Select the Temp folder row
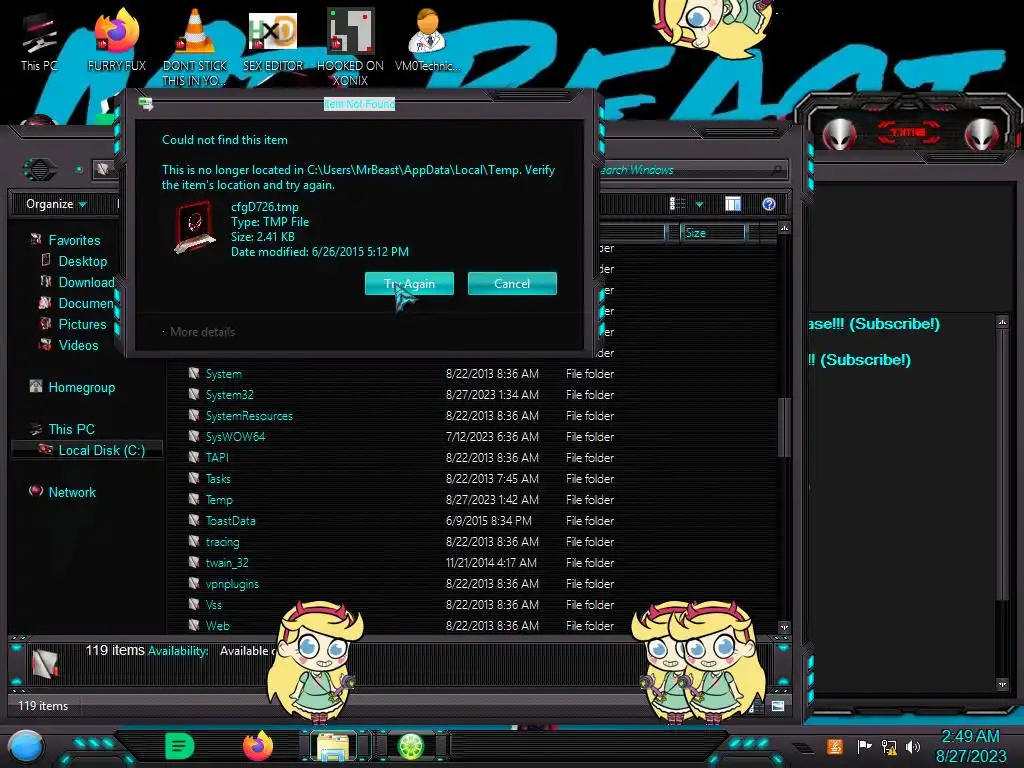 [472, 500]
